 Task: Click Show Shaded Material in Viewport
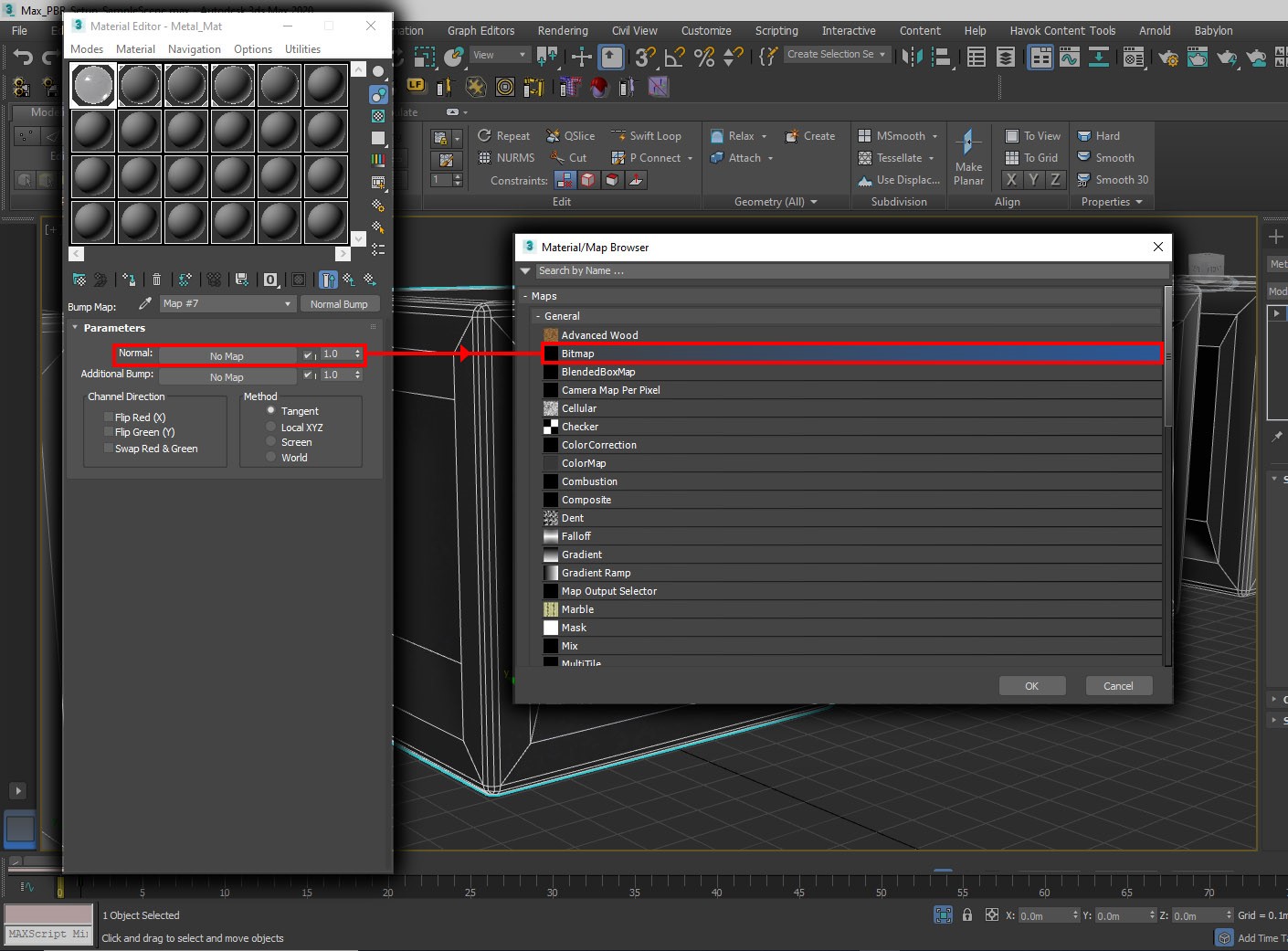[299, 279]
